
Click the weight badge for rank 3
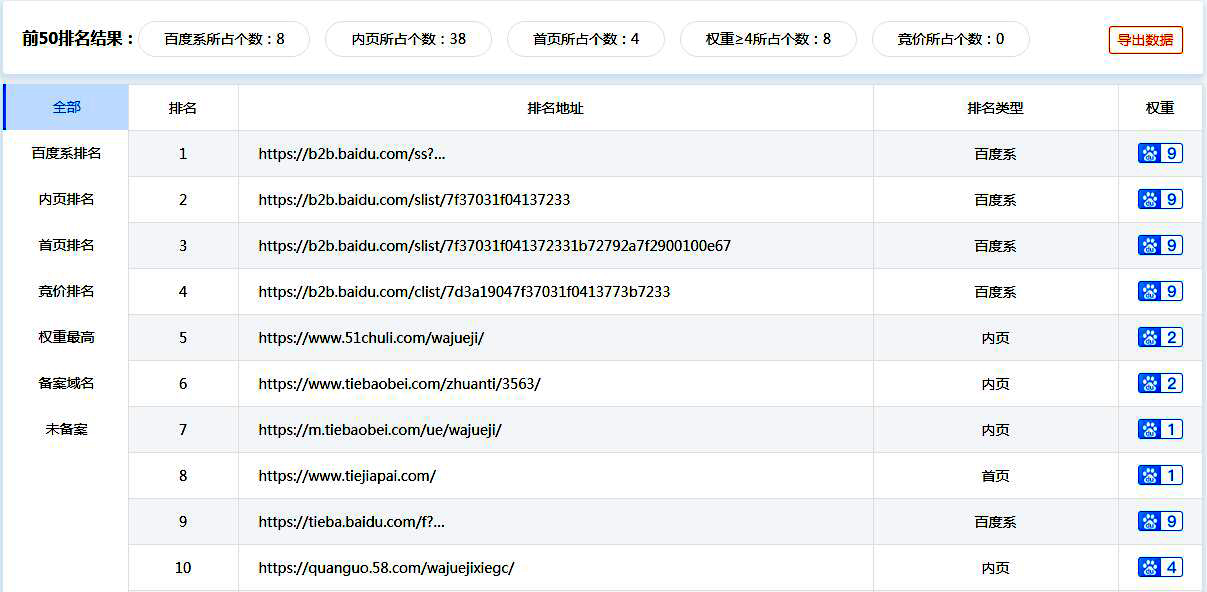click(1160, 245)
